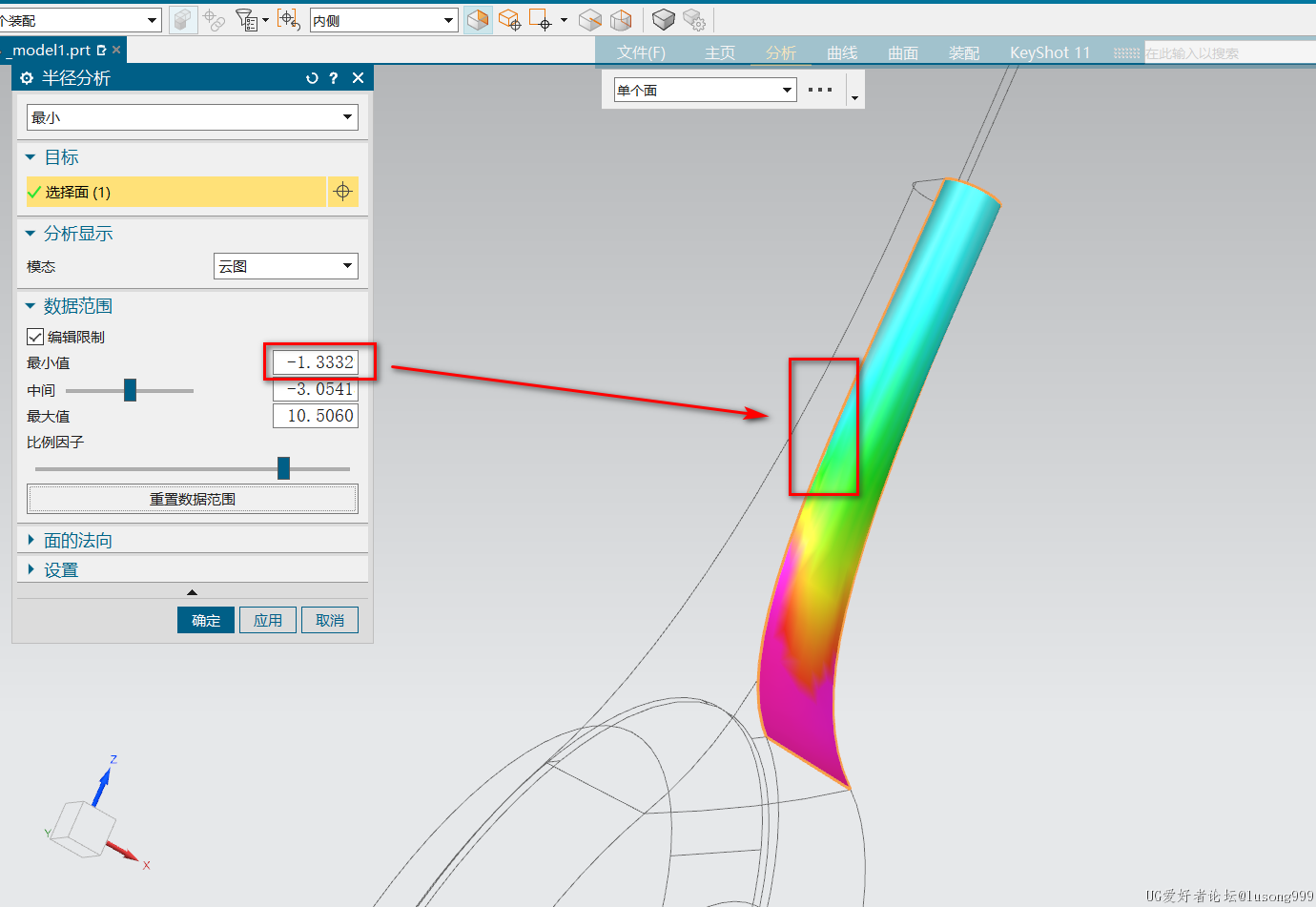Click the bracketed crosshair reselect icon
This screenshot has width=1316, height=907.
[289, 20]
